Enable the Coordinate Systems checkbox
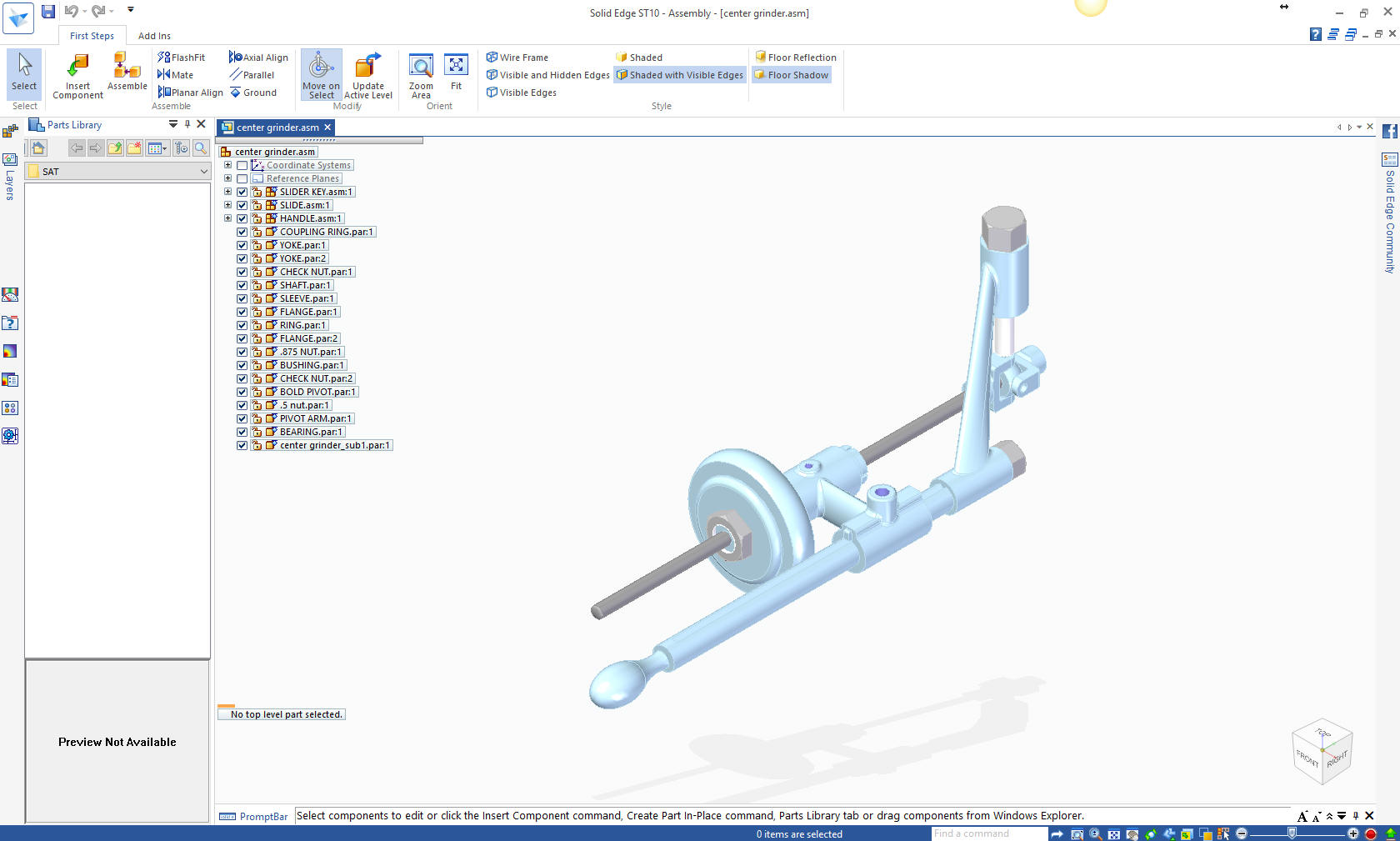This screenshot has width=1400, height=841. 242,165
